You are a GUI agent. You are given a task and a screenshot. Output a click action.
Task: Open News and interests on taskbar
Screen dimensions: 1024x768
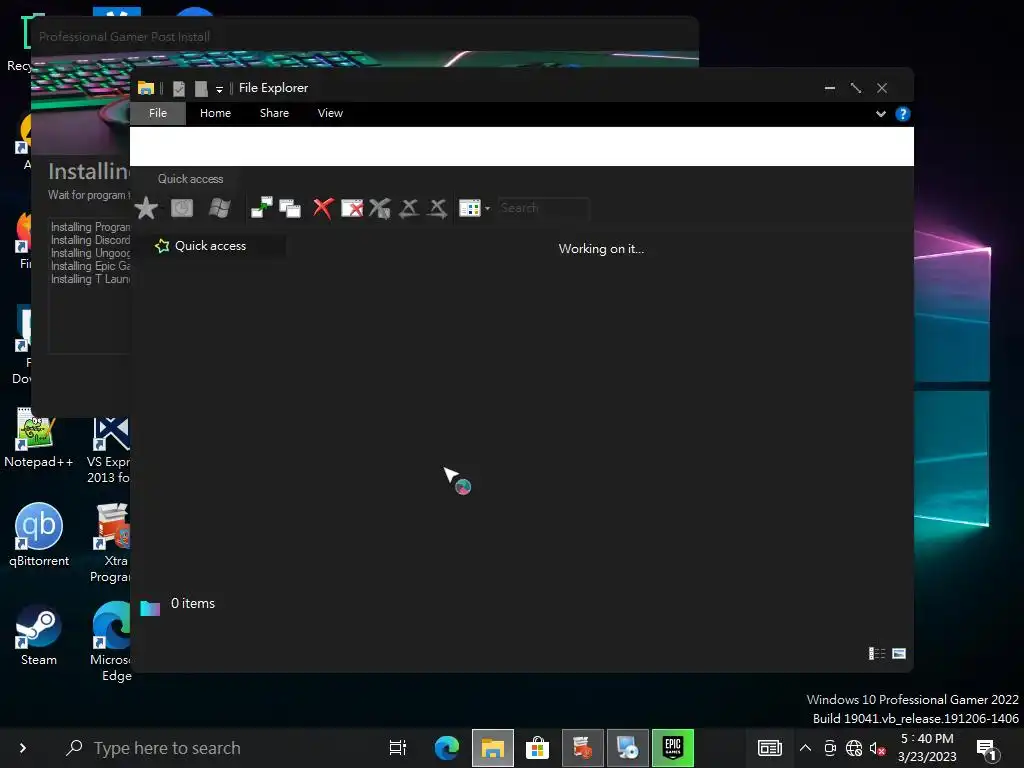pos(770,748)
